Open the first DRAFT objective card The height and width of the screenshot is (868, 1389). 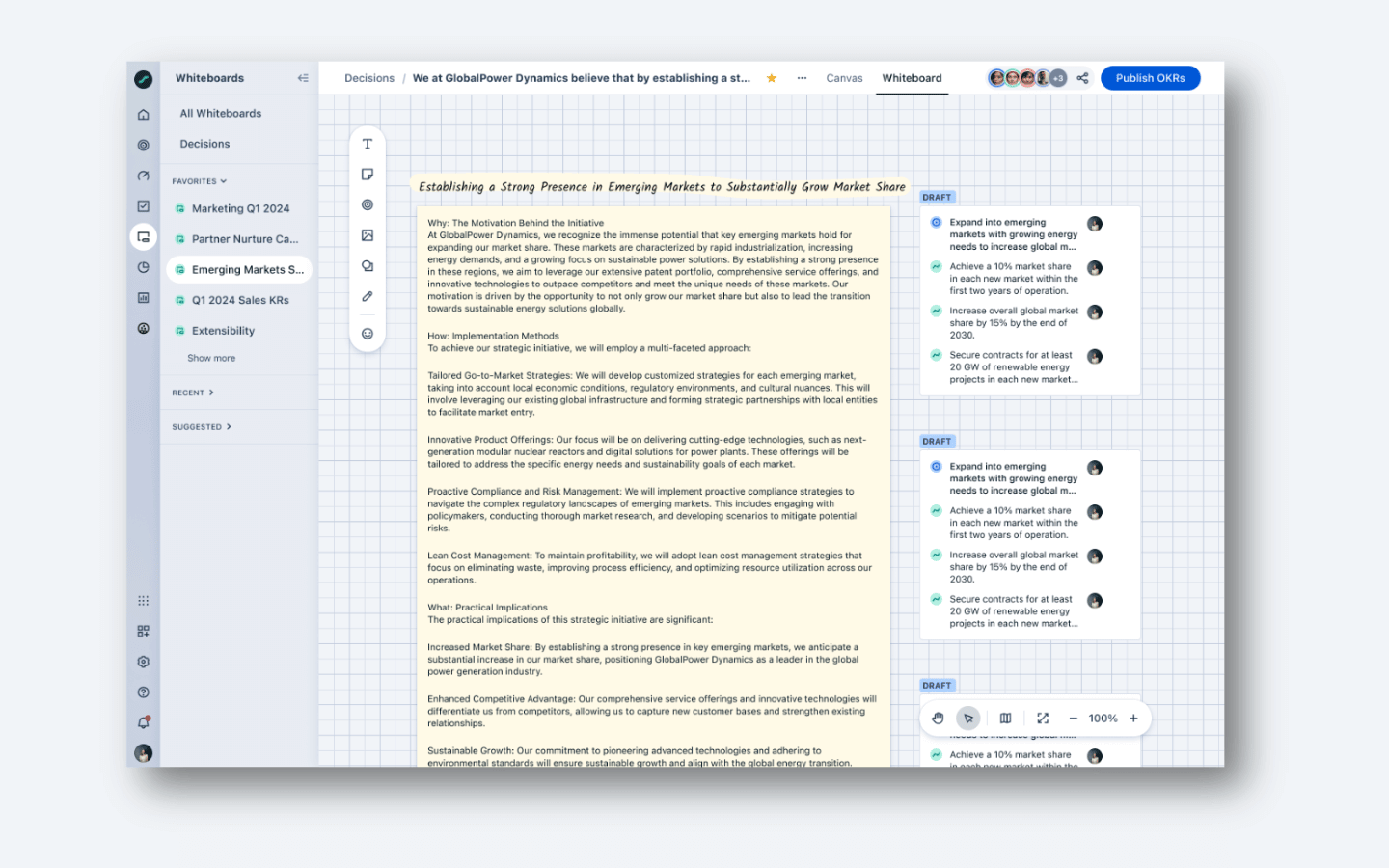[x=1029, y=300]
